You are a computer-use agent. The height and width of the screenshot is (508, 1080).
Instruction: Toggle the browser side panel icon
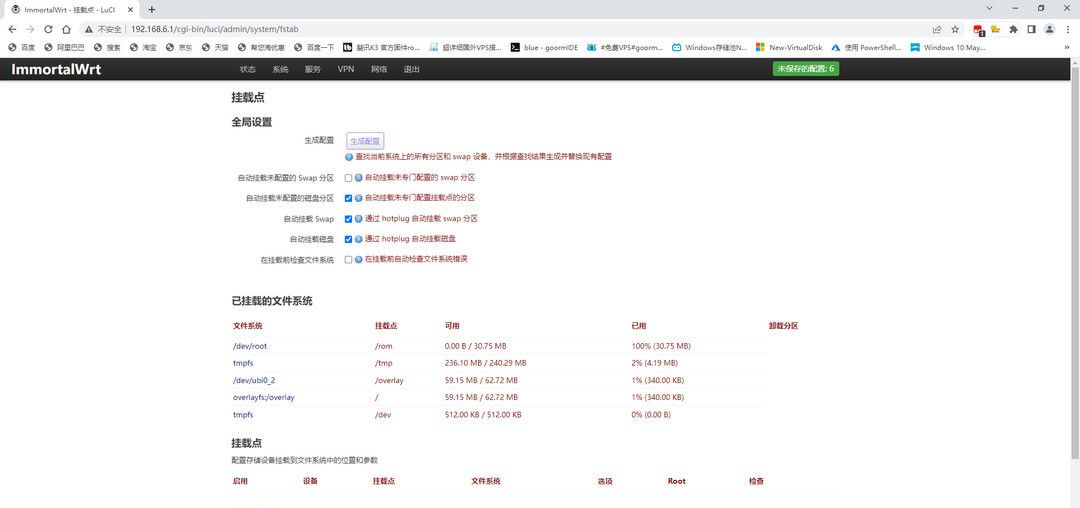(x=1031, y=30)
